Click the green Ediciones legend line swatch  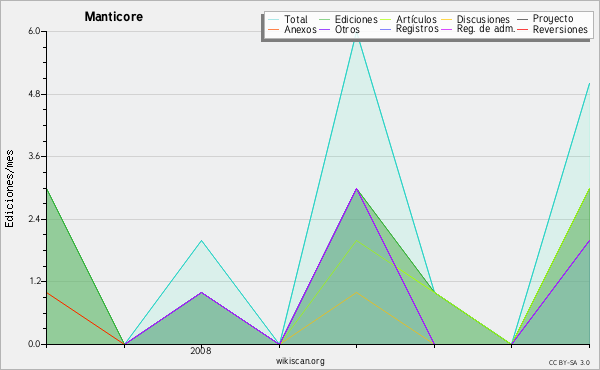pos(324,19)
